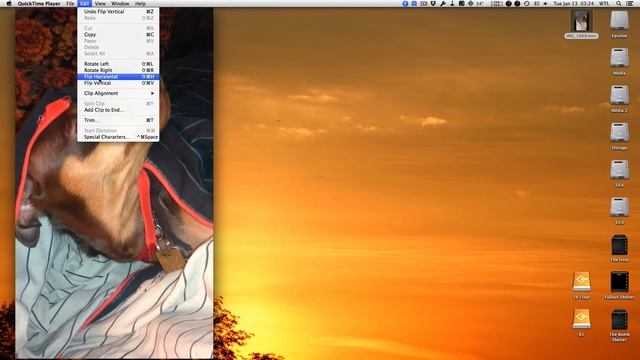The image size is (640, 360).
Task: Choose Special Characters...
Action: [118, 137]
